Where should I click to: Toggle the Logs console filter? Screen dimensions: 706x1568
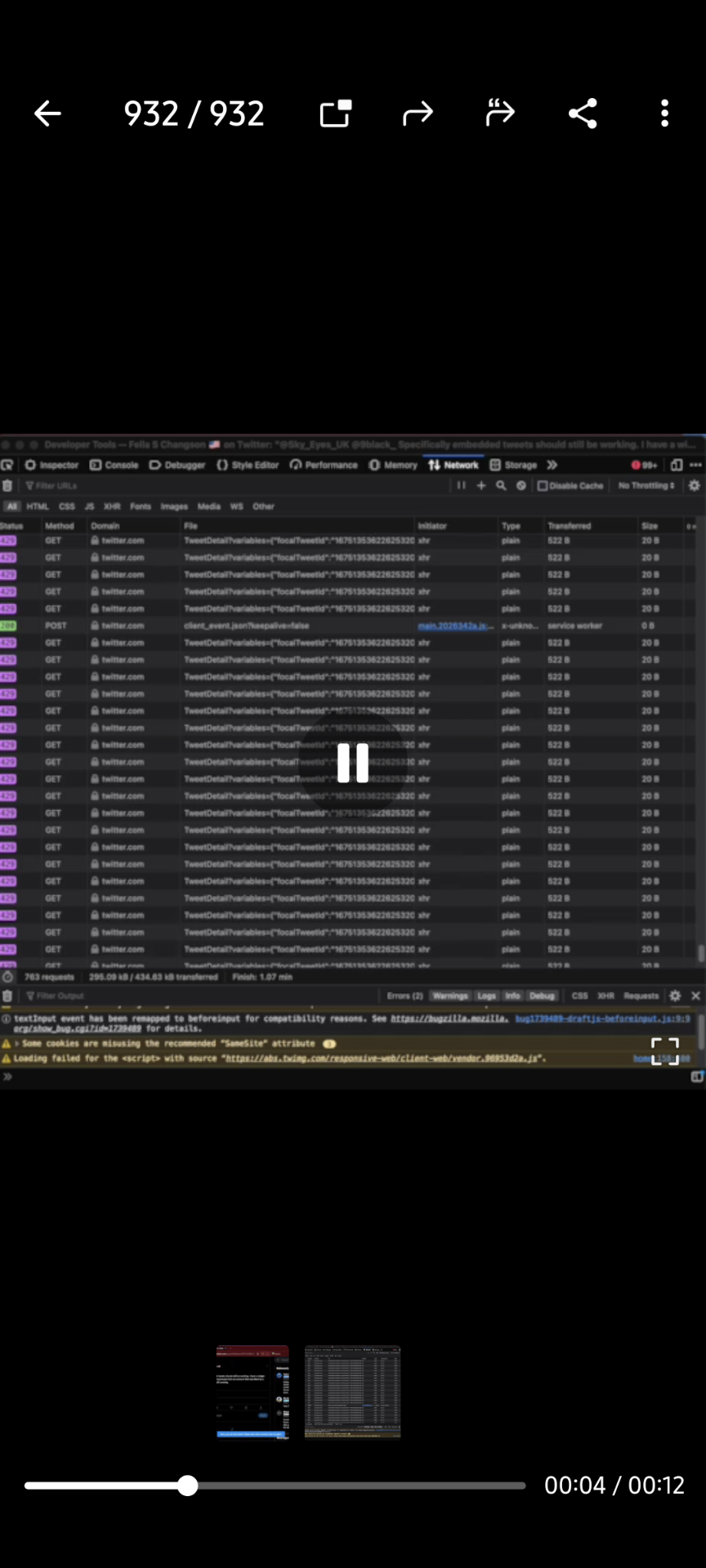(x=487, y=996)
